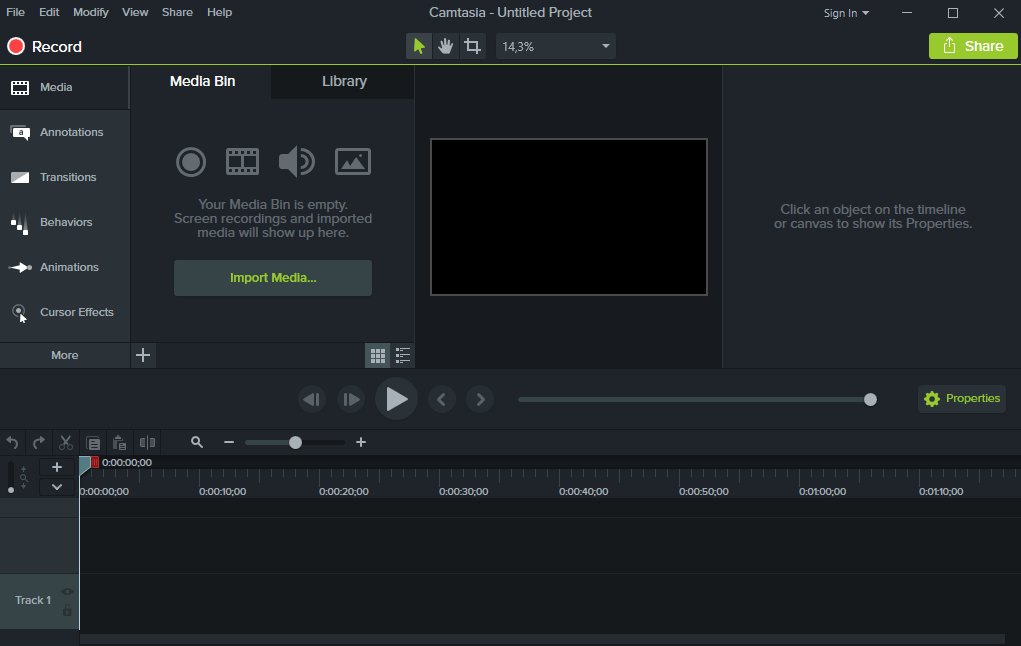
Task: Expand the Sign In dropdown
Action: (x=846, y=13)
